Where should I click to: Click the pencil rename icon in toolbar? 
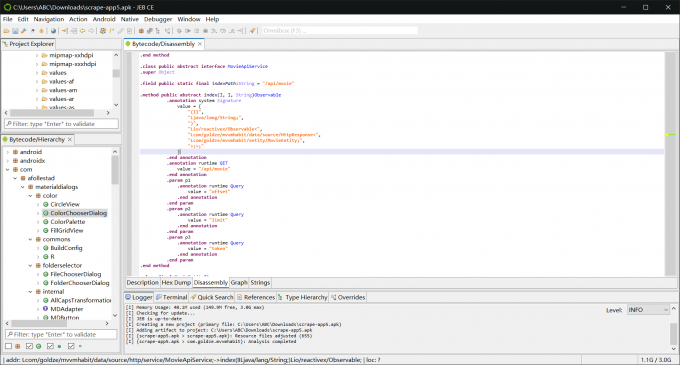coord(121,31)
